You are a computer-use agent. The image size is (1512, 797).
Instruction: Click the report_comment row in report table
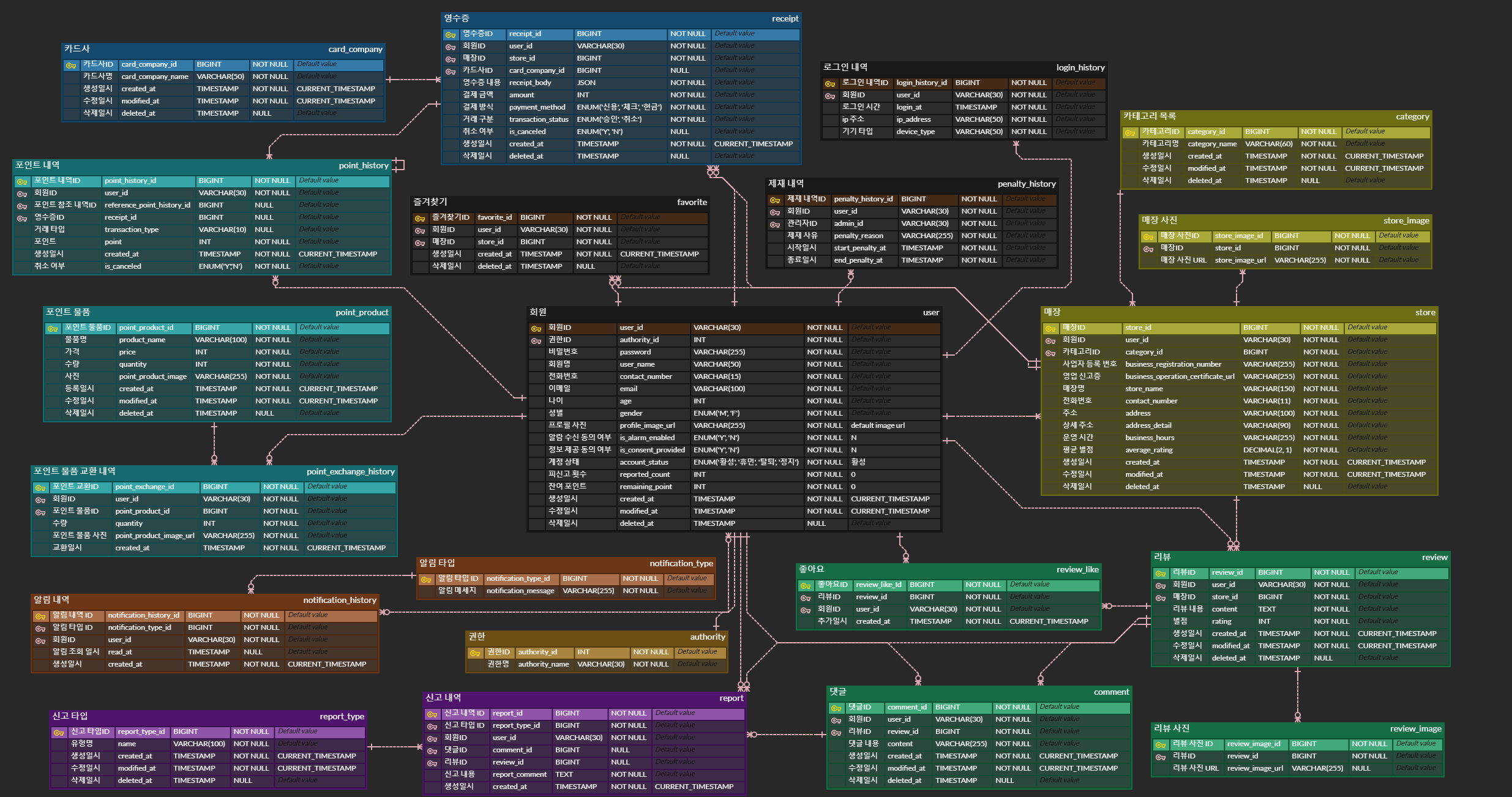pos(519,774)
